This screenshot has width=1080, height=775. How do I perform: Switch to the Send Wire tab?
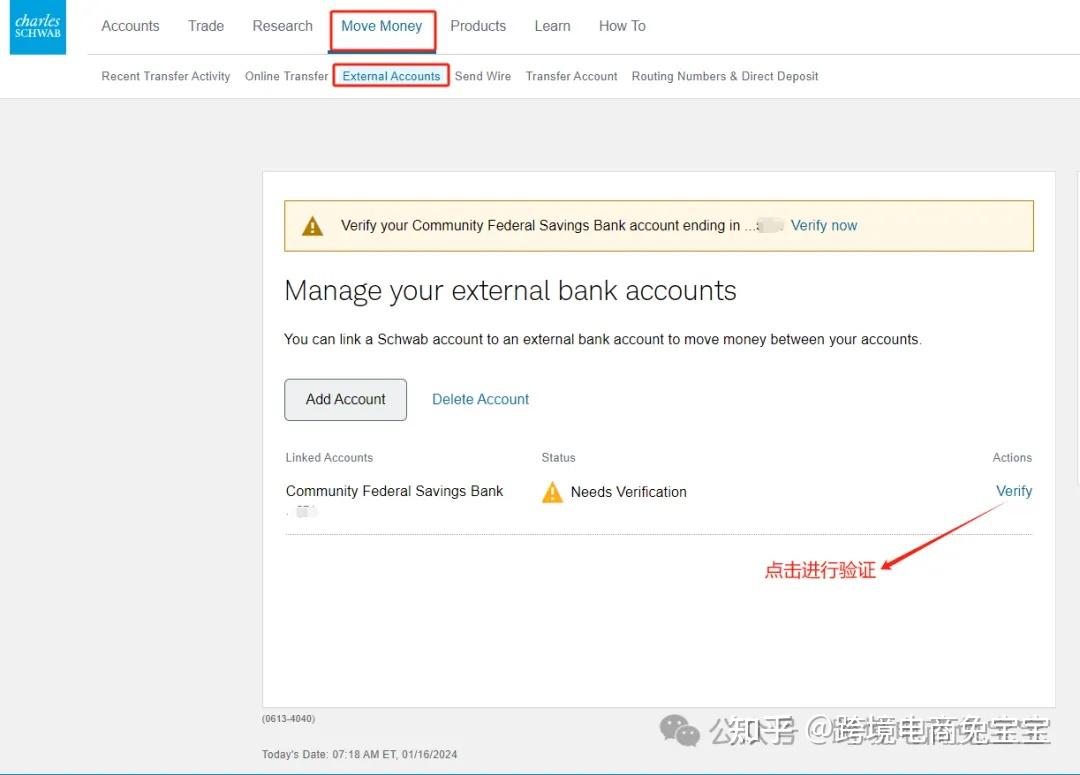(483, 75)
